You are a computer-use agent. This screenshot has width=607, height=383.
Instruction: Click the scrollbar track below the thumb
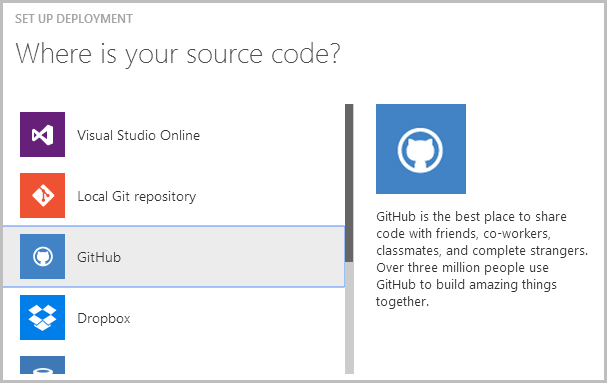tap(349, 318)
